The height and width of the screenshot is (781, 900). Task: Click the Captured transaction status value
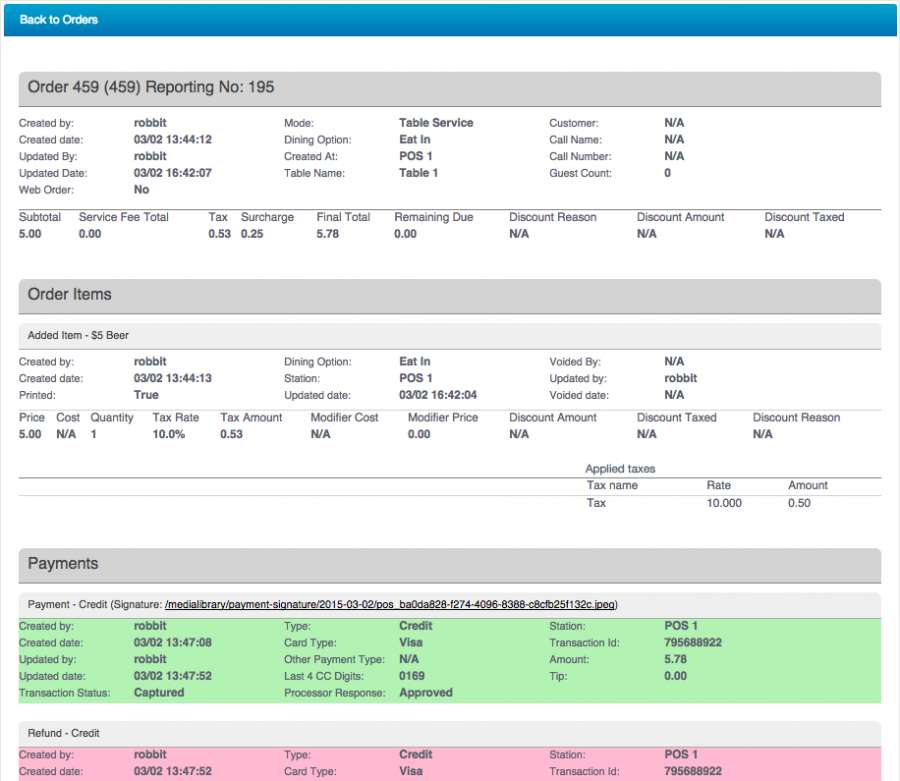[x=160, y=693]
